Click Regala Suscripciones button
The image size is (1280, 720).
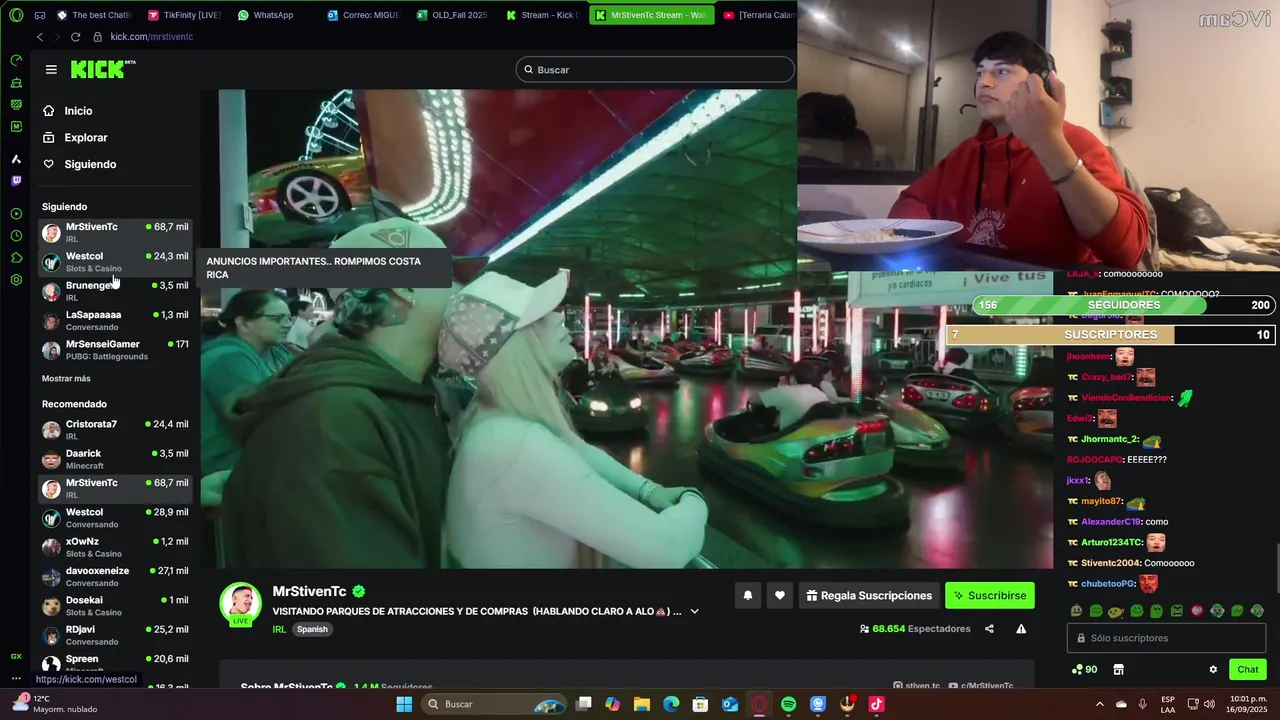point(869,596)
